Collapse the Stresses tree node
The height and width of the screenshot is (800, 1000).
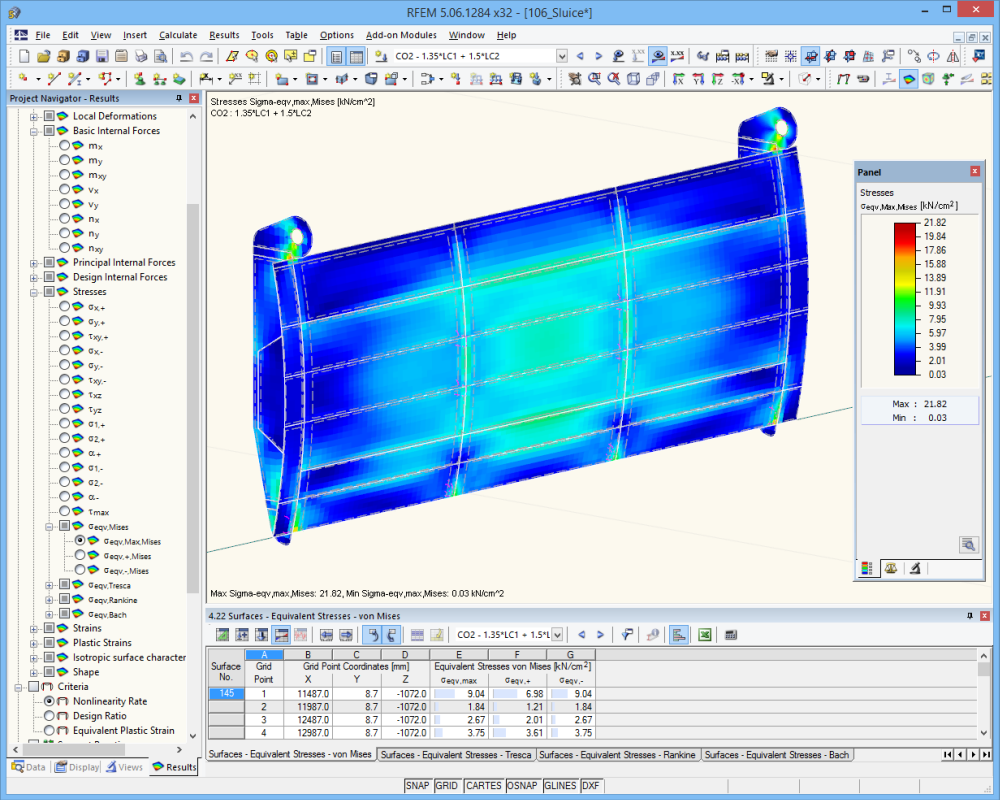coord(34,292)
